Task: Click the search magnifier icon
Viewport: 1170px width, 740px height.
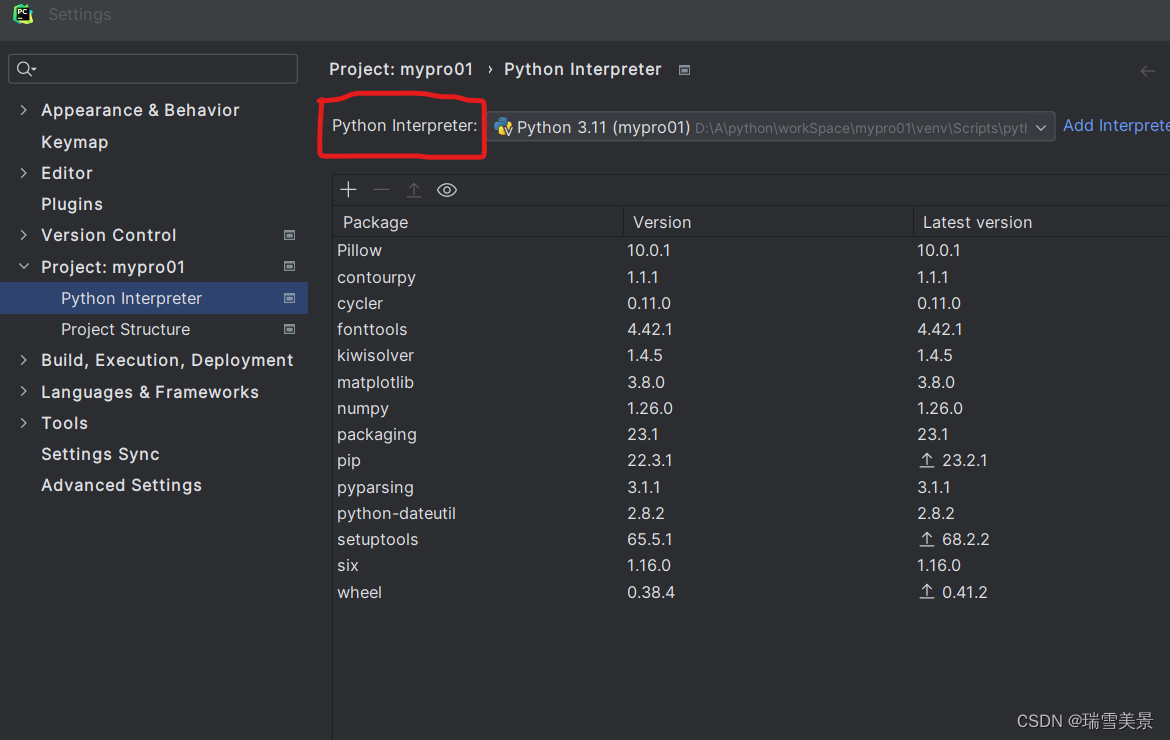Action: point(26,69)
